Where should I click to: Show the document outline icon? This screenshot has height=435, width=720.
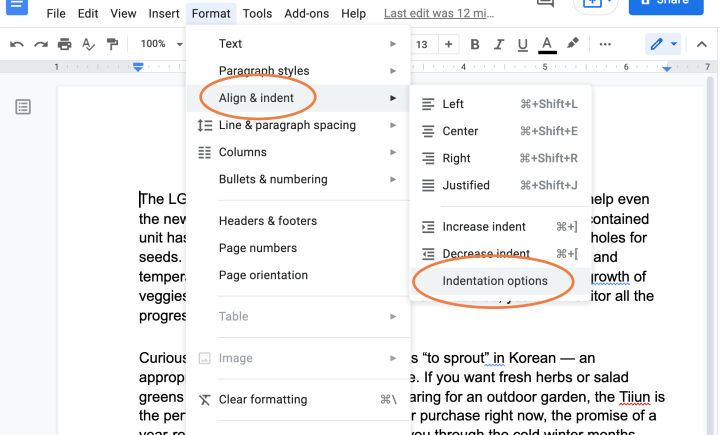click(x=23, y=107)
